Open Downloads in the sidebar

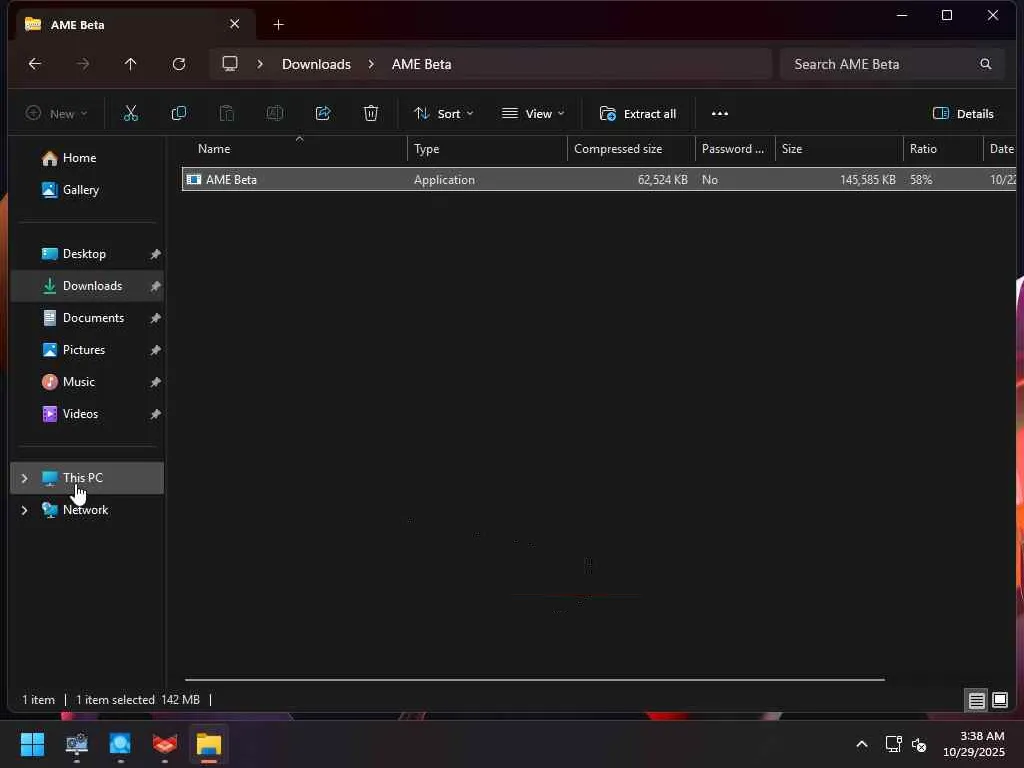87,286
